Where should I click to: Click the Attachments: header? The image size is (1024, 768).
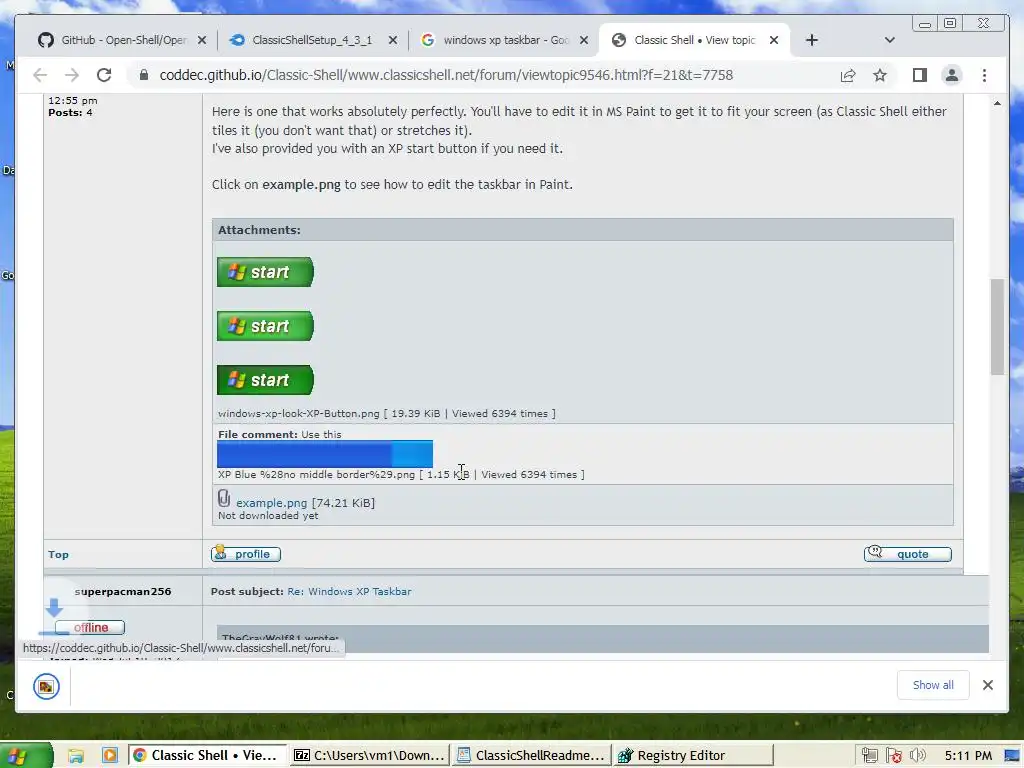[x=259, y=230]
